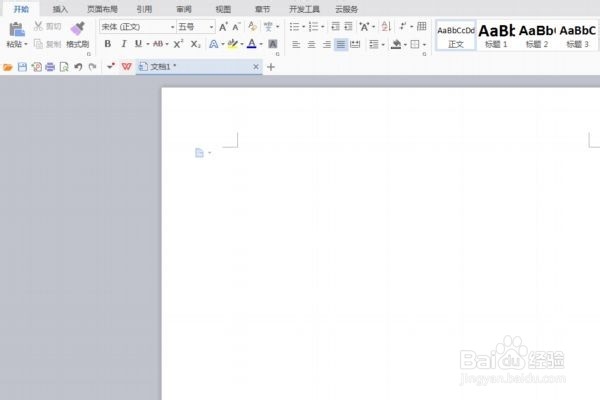Click the Print icon in quick toolbar
Screen dimensions: 600x400
(x=50, y=67)
